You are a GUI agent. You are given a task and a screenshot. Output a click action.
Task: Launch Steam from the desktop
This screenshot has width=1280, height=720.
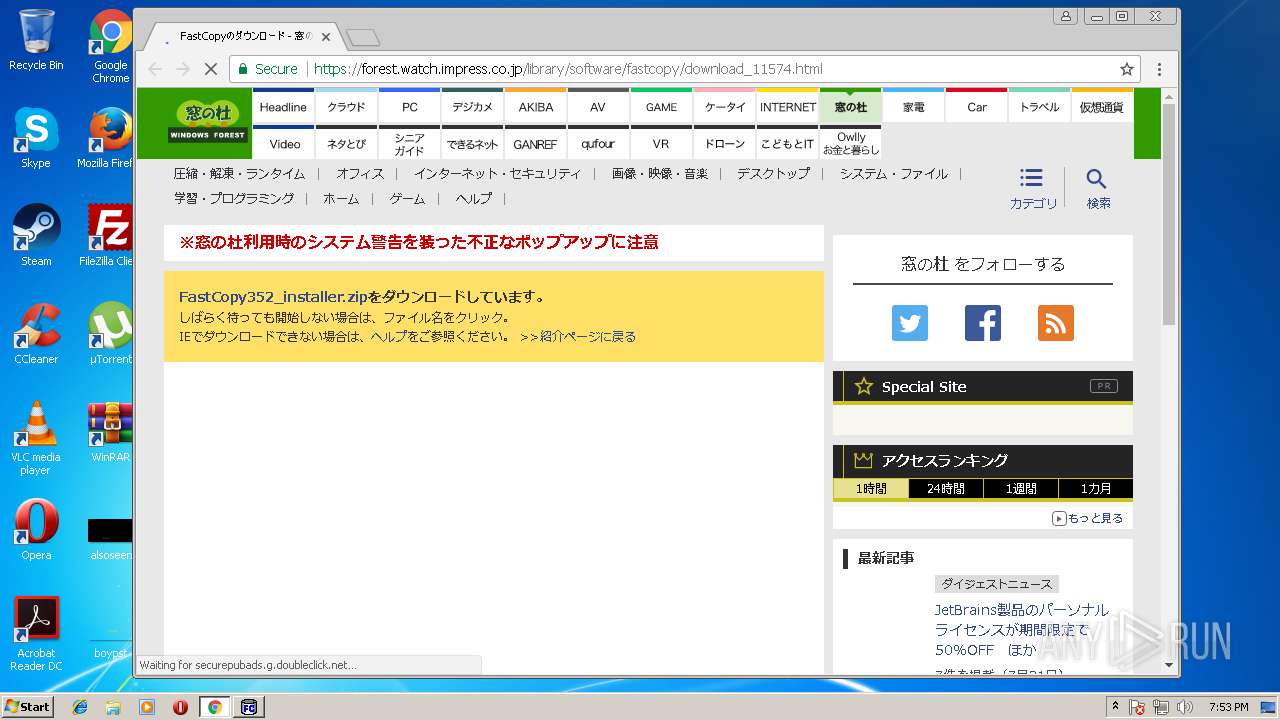(x=36, y=236)
